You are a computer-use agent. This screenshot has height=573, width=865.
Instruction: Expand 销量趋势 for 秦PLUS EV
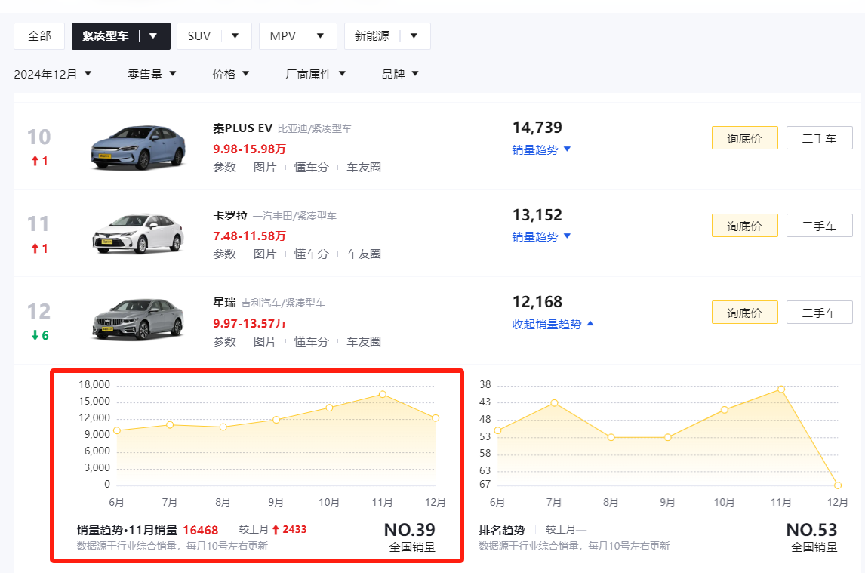click(541, 150)
